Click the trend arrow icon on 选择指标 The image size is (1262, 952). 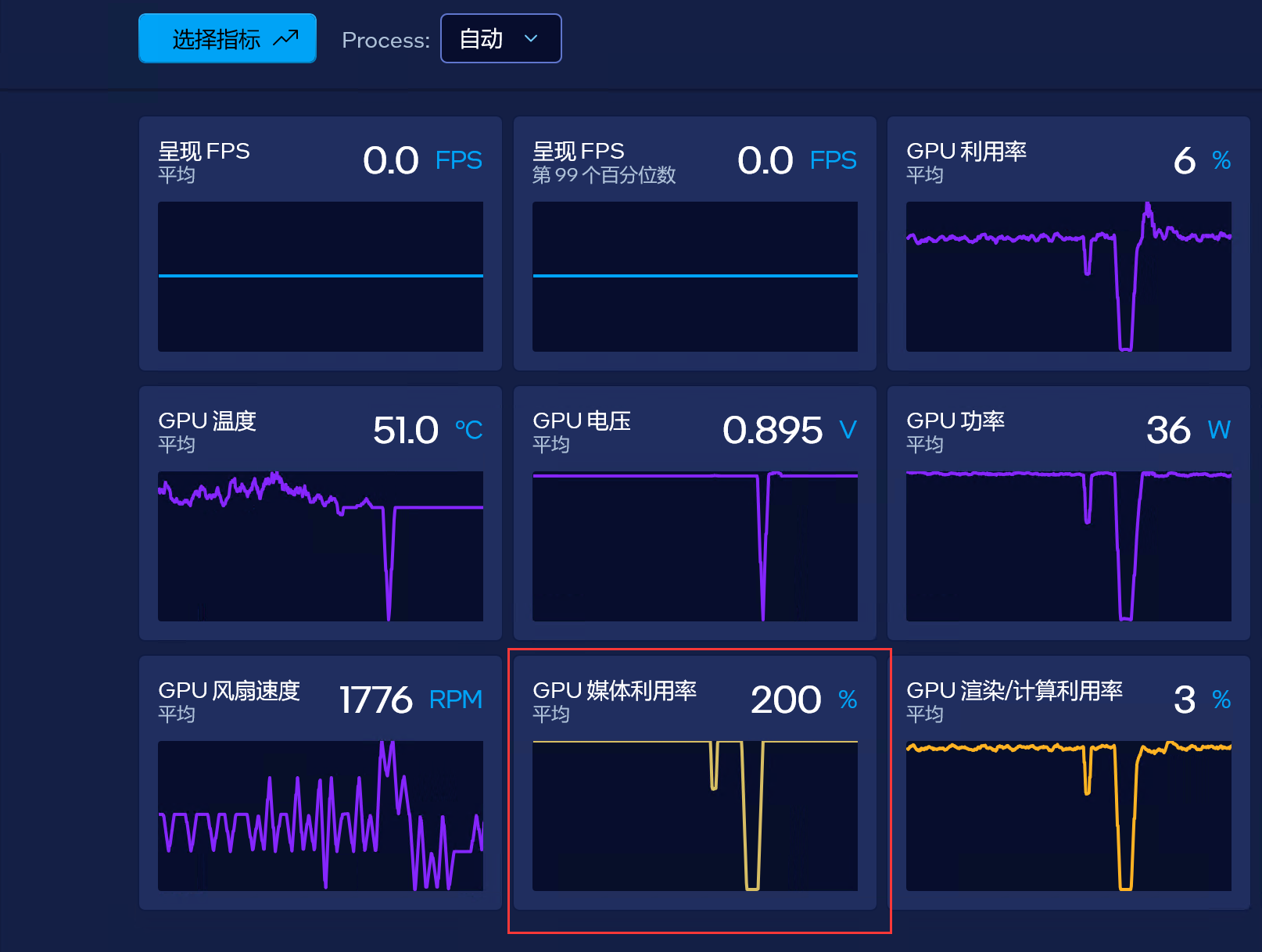tap(286, 38)
